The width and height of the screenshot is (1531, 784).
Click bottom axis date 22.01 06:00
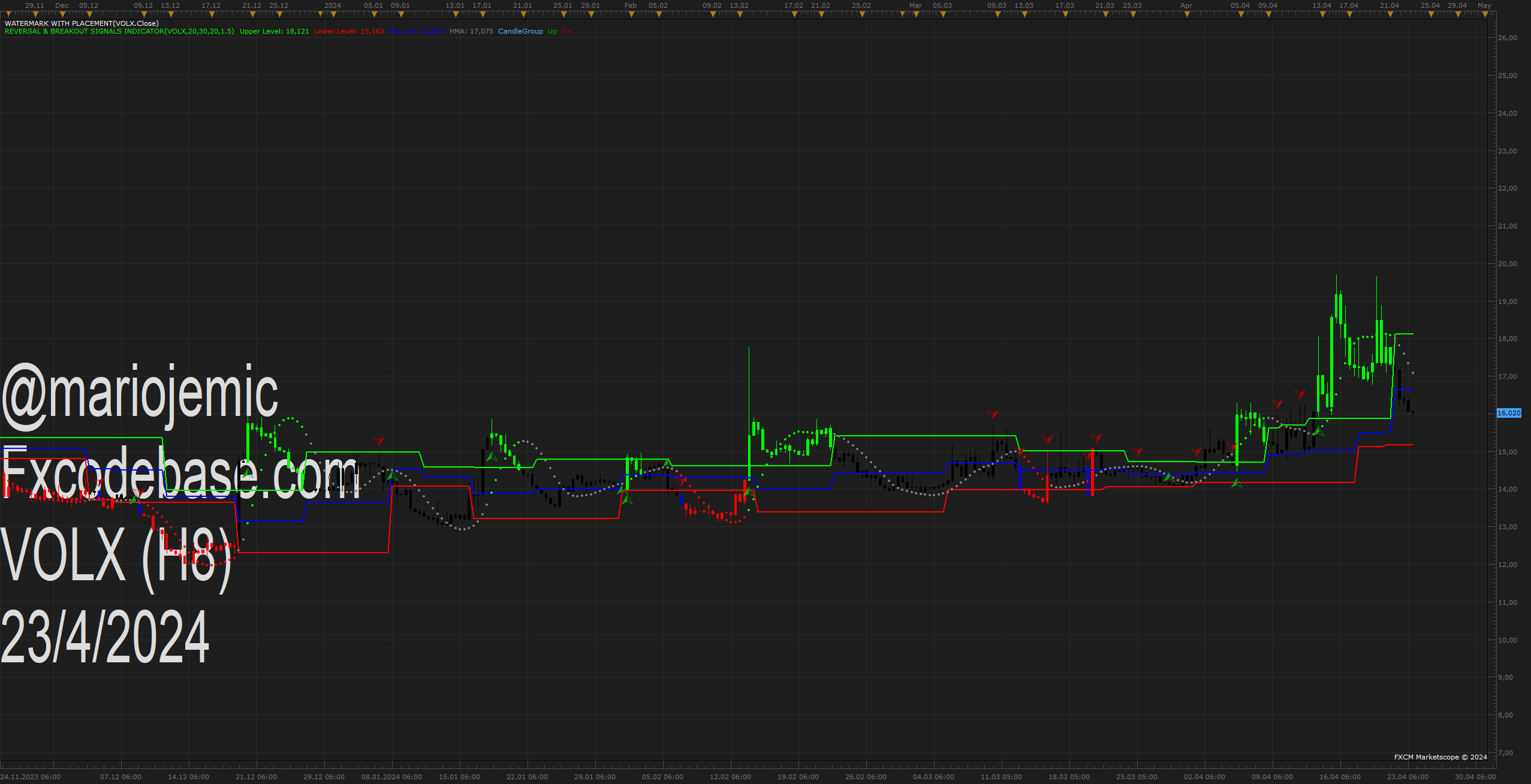coord(528,777)
